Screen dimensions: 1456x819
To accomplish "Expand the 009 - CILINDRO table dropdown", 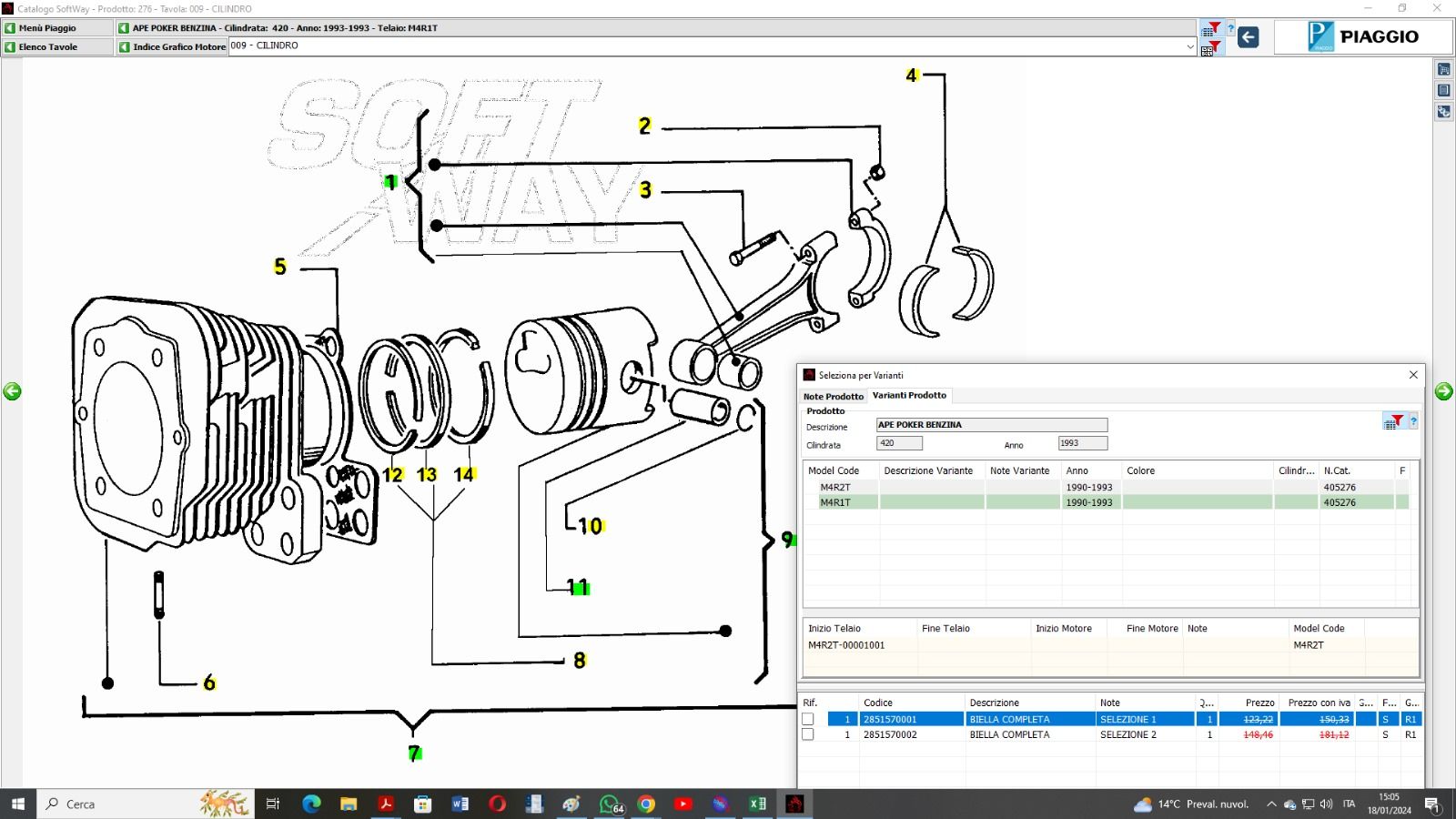I will click(1189, 46).
